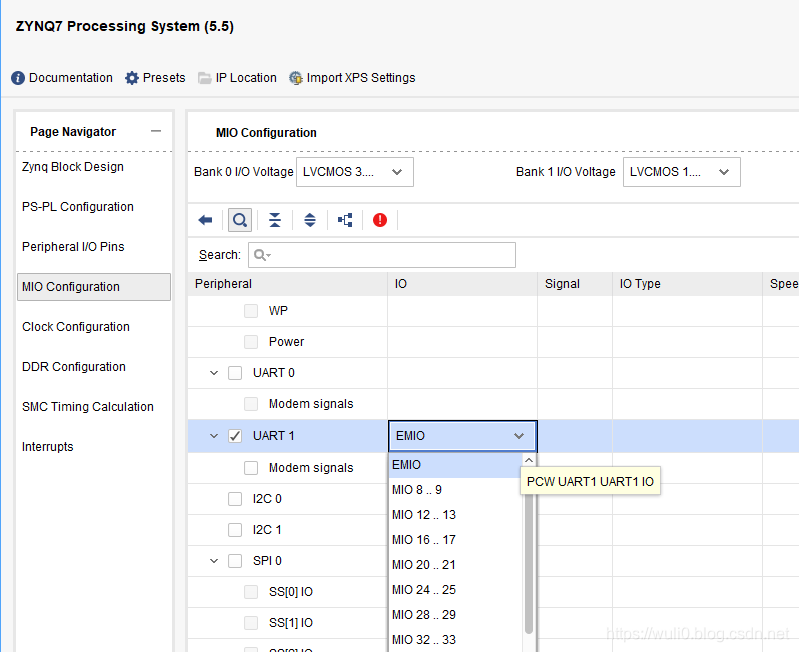Open DDR Configuration page
This screenshot has height=652, width=799.
(74, 367)
